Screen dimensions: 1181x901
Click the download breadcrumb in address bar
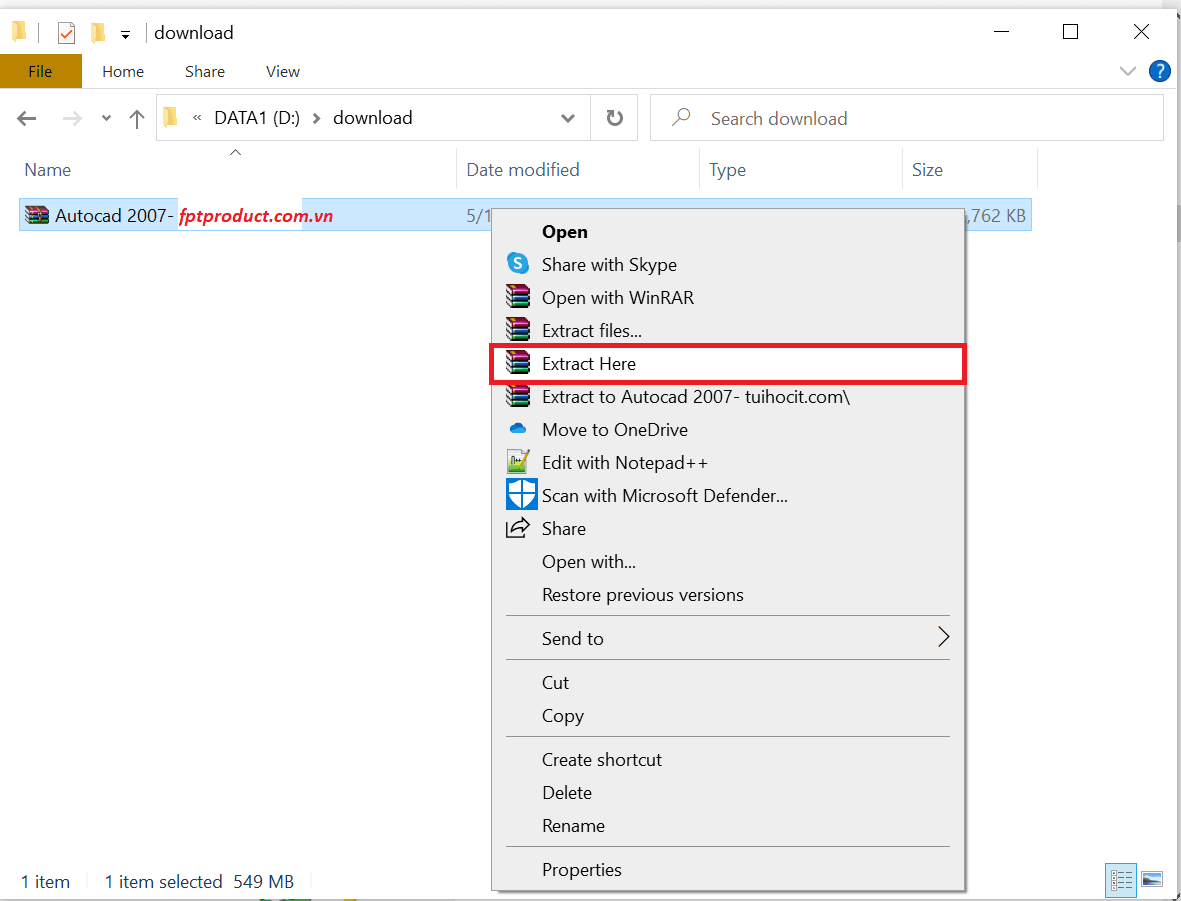pos(373,118)
